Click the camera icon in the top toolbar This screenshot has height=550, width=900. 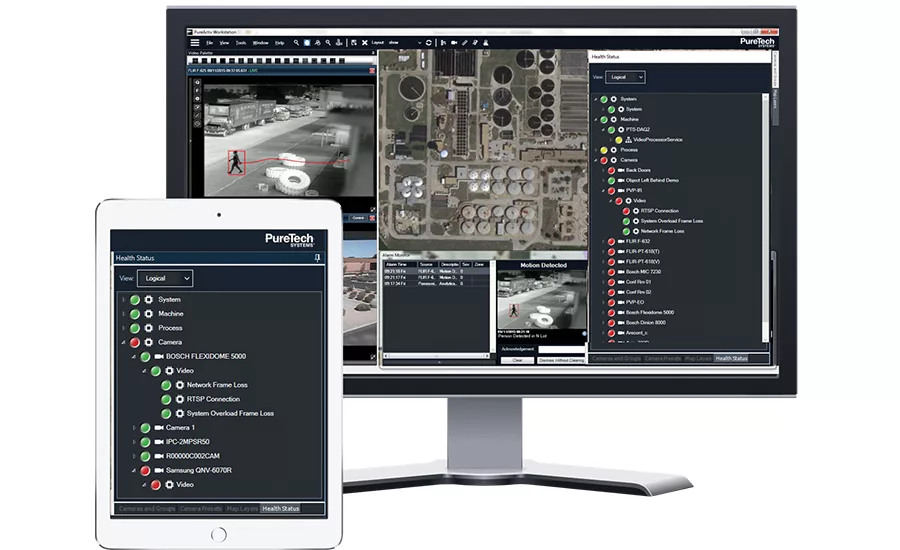(x=454, y=42)
